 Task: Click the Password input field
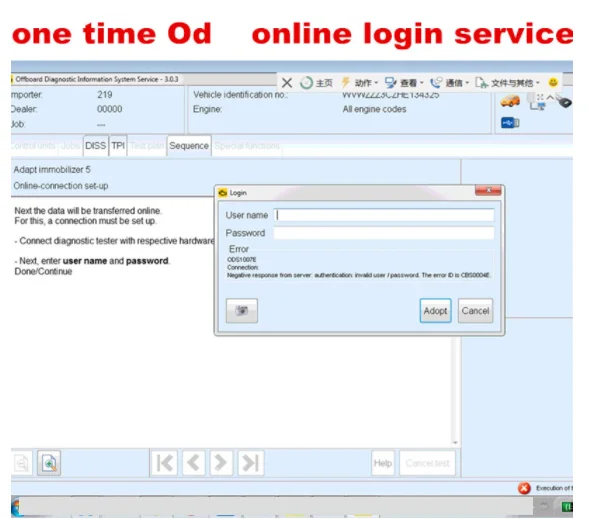384,233
